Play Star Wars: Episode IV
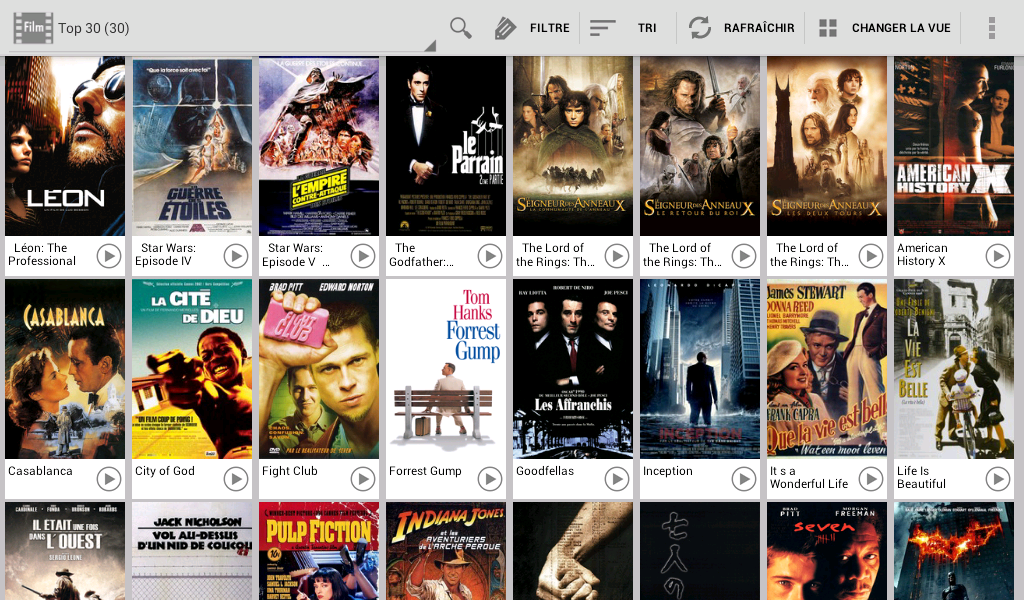This screenshot has height=600, width=1024. (x=236, y=256)
